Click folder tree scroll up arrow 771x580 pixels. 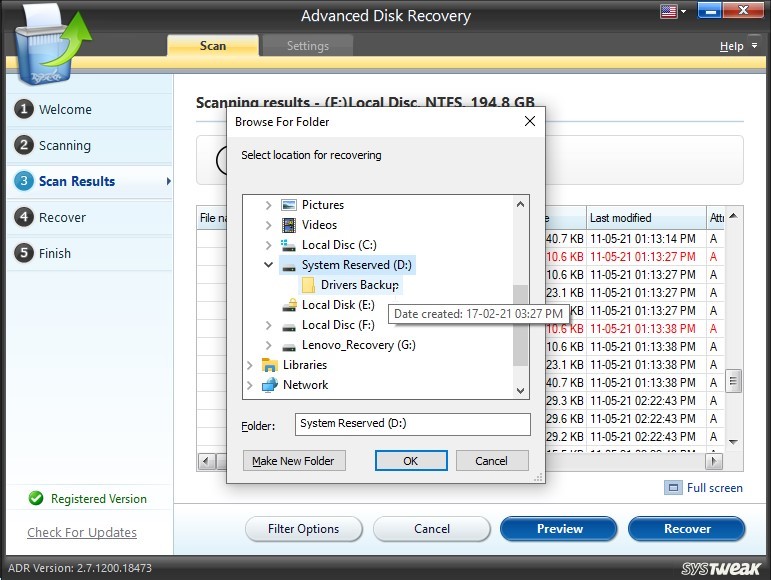coord(520,204)
